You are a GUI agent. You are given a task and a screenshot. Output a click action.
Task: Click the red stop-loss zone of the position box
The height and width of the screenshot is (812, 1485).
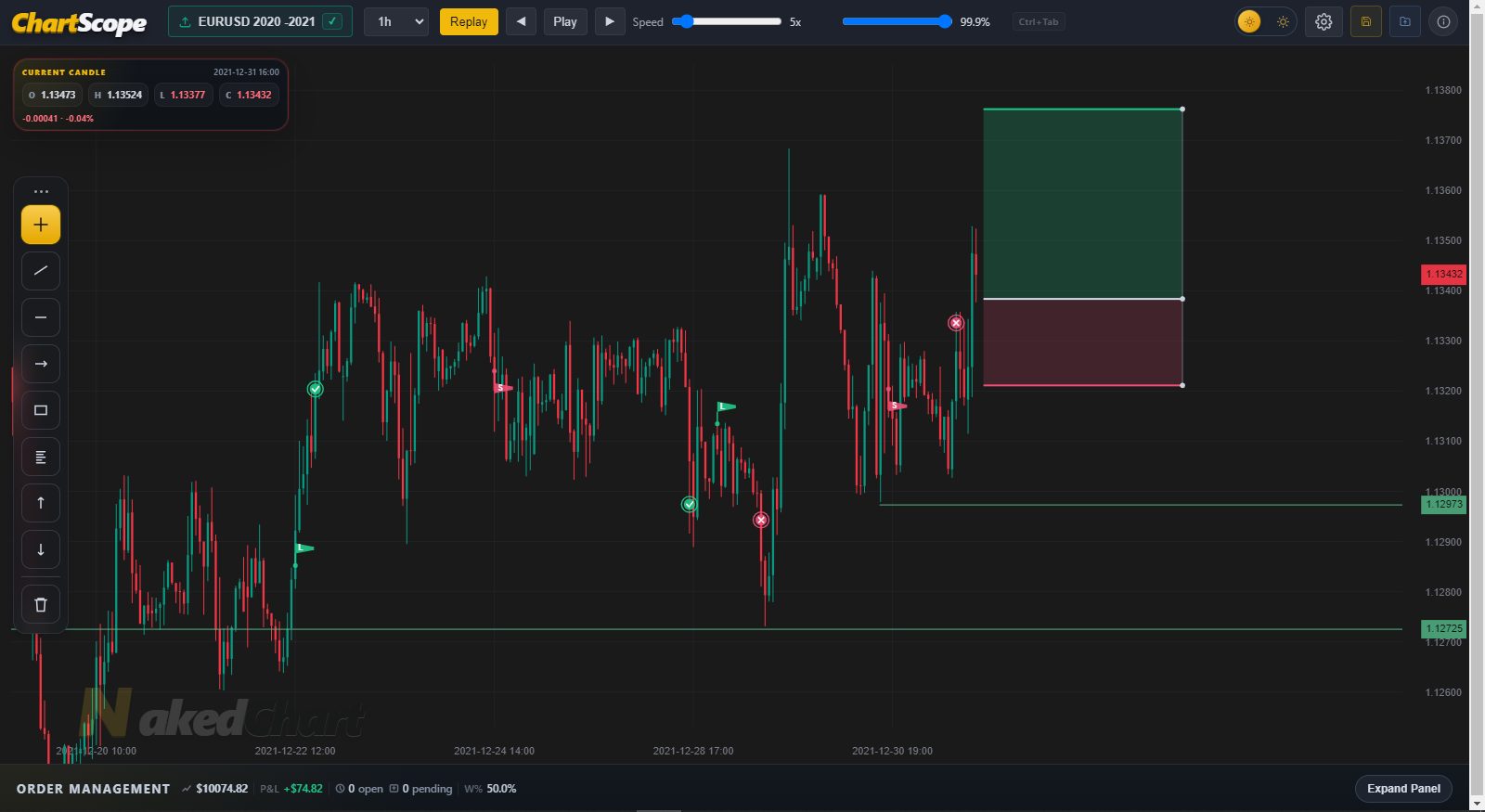1083,342
